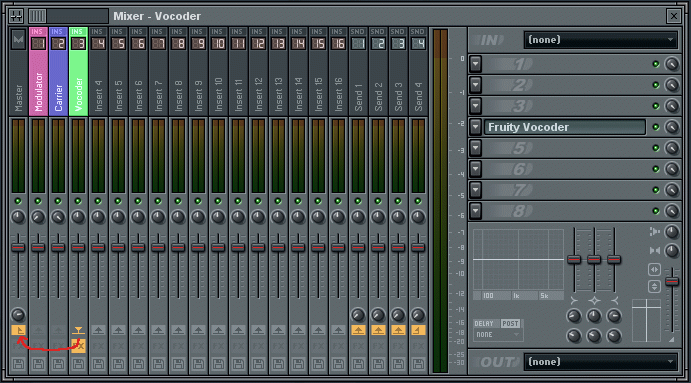691x383 pixels.
Task: Click the Vocoder track volume fader
Action: pyautogui.click(x=78, y=247)
